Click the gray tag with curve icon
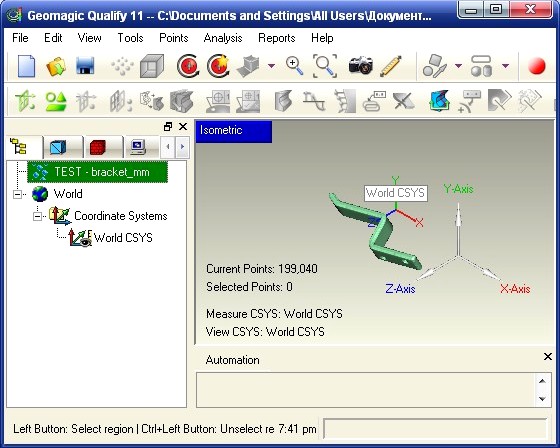560x448 pixels. click(x=499, y=101)
